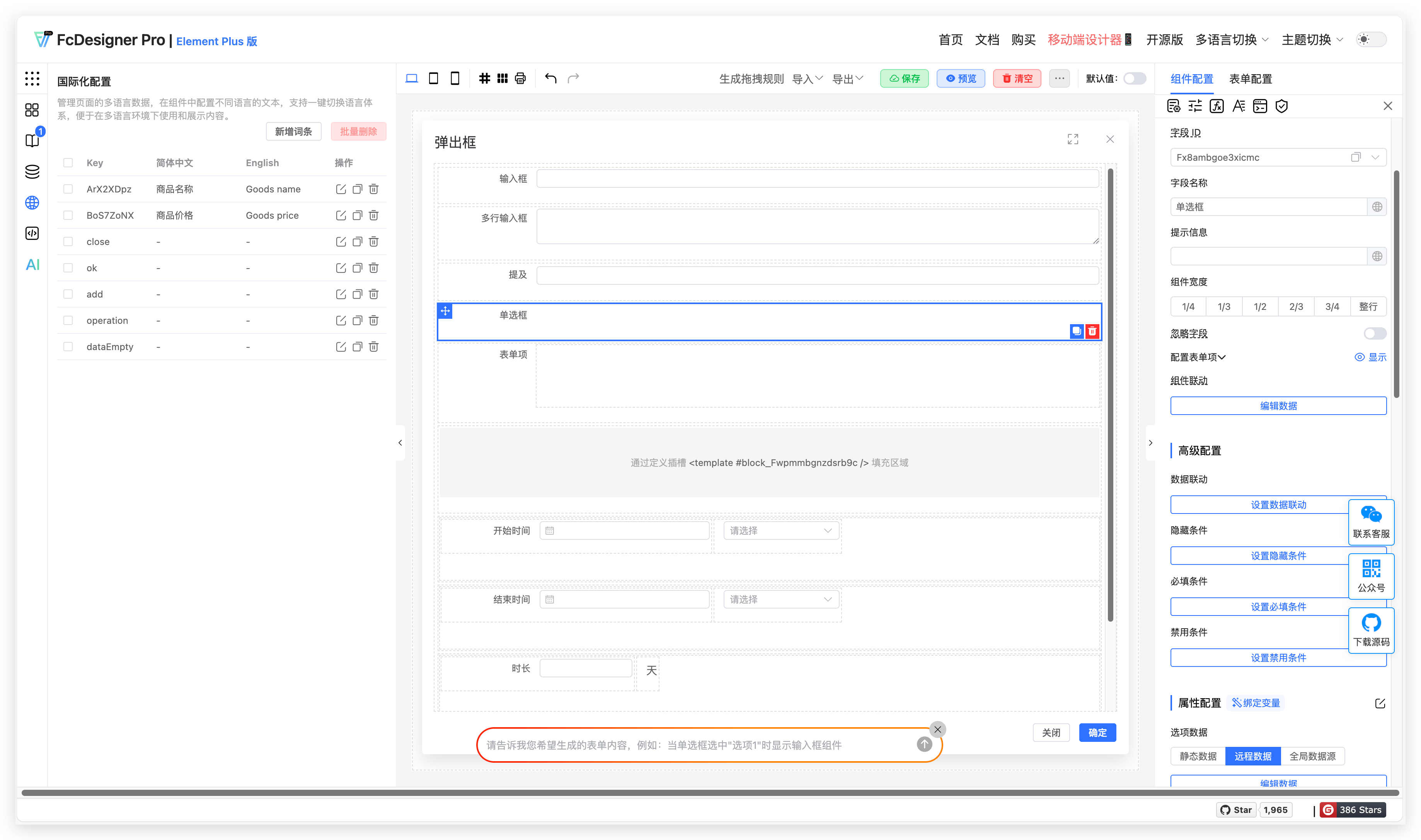Image resolution: width=1421 pixels, height=840 pixels.
Task: Click the 新增词条 button
Action: click(x=293, y=131)
